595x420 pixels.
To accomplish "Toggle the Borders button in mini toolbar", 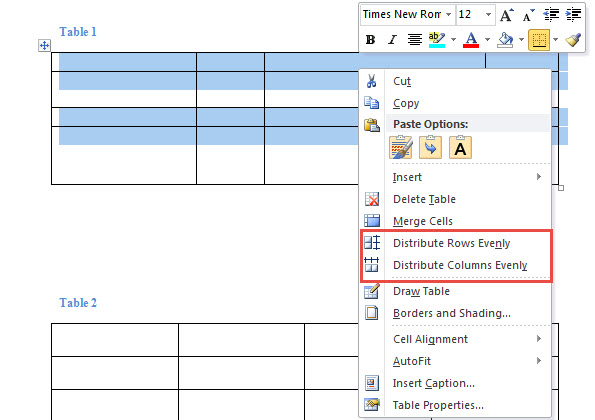I will click(x=539, y=39).
